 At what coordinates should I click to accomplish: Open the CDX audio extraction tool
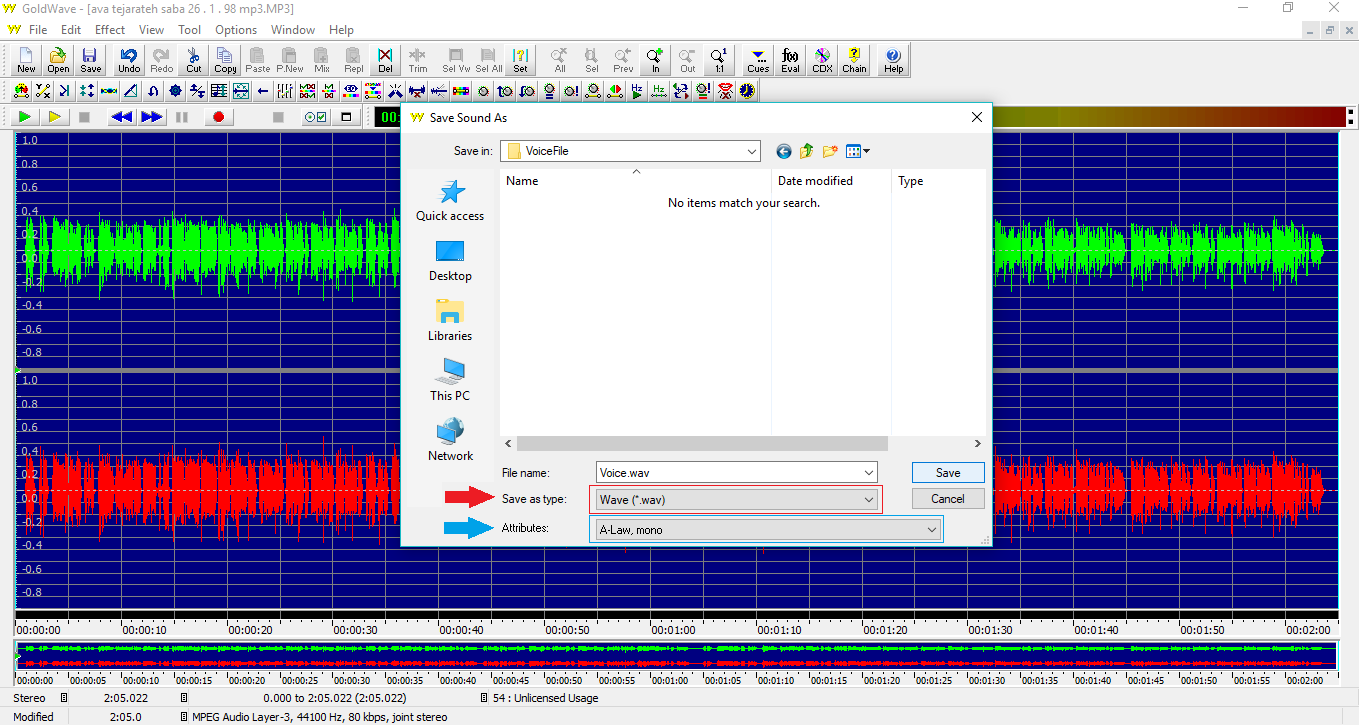(822, 60)
